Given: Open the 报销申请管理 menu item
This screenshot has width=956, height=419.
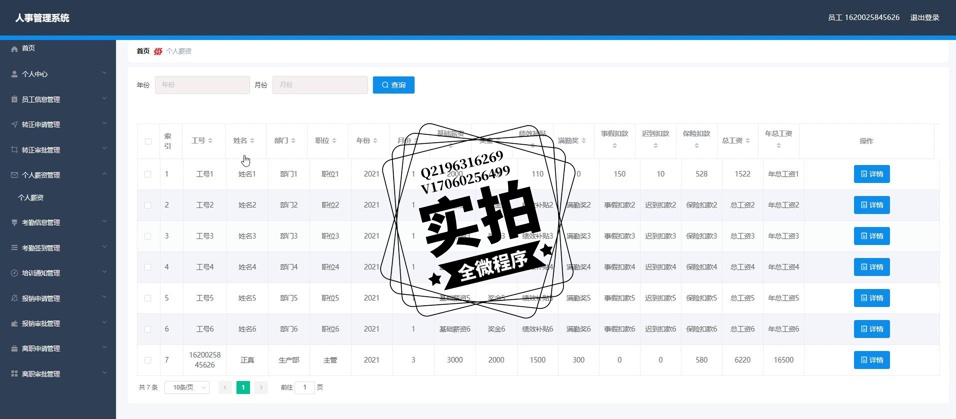Looking at the screenshot, I should pos(58,298).
